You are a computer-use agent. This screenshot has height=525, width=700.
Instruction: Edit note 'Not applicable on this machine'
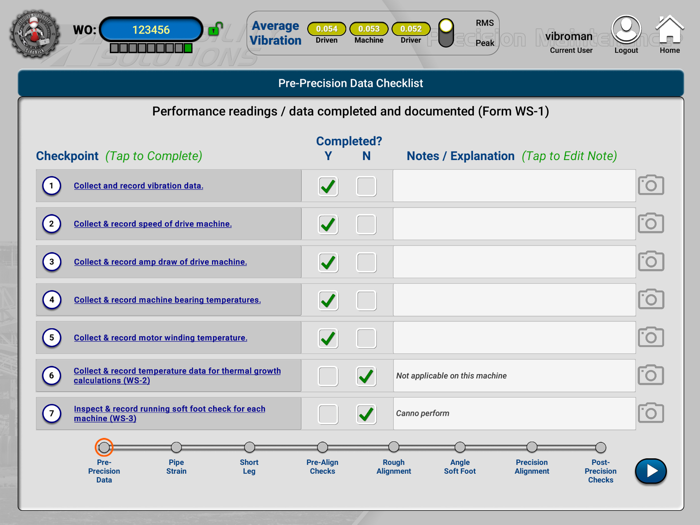pyautogui.click(x=514, y=375)
